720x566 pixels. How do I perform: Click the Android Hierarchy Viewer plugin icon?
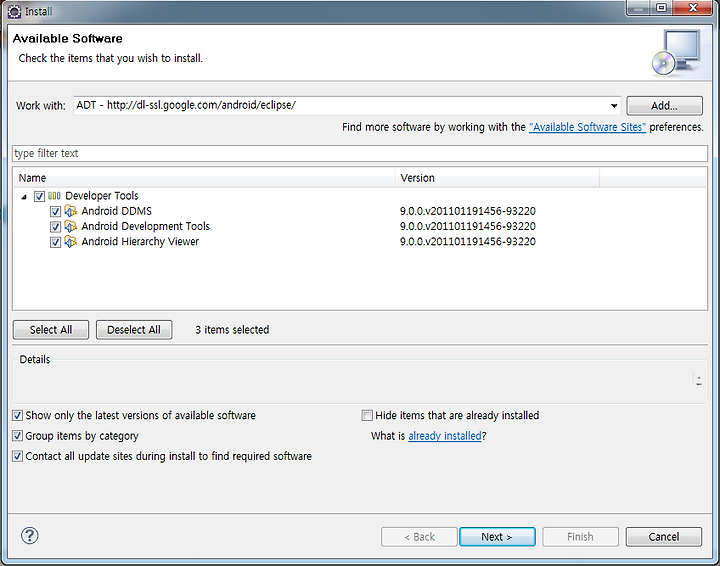(x=70, y=241)
